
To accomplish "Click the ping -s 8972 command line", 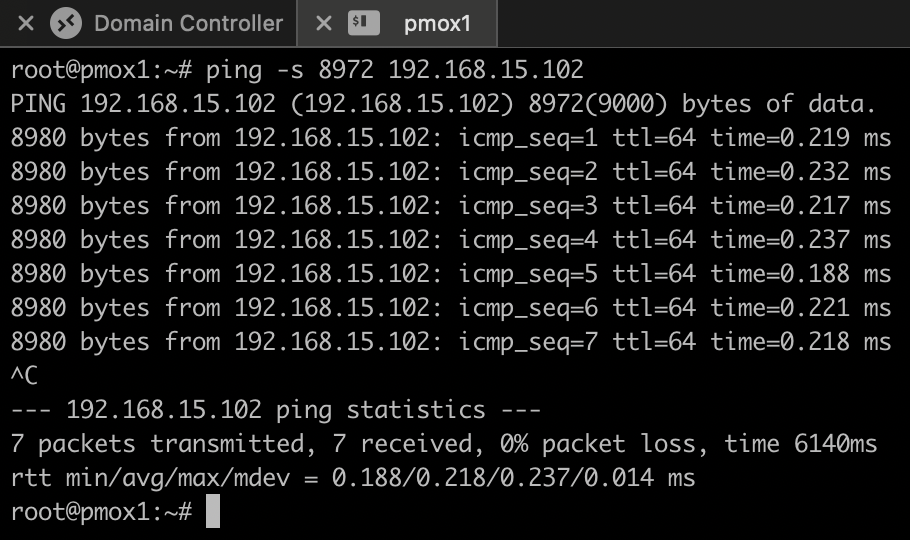I will point(297,70).
